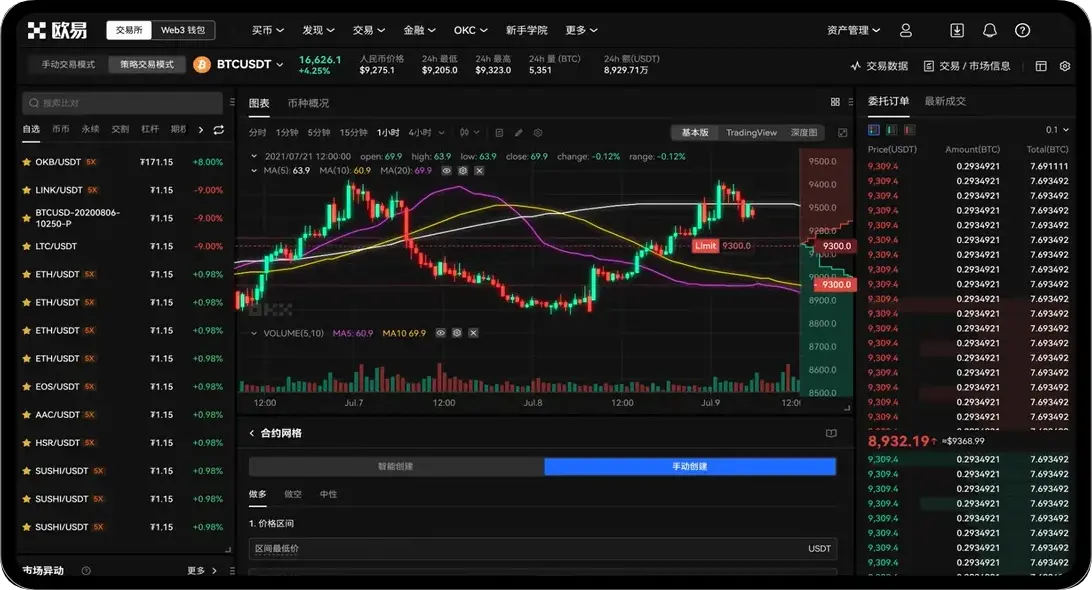1092x590 pixels.
Task: Click the 区间最低价 input field
Action: click(543, 549)
